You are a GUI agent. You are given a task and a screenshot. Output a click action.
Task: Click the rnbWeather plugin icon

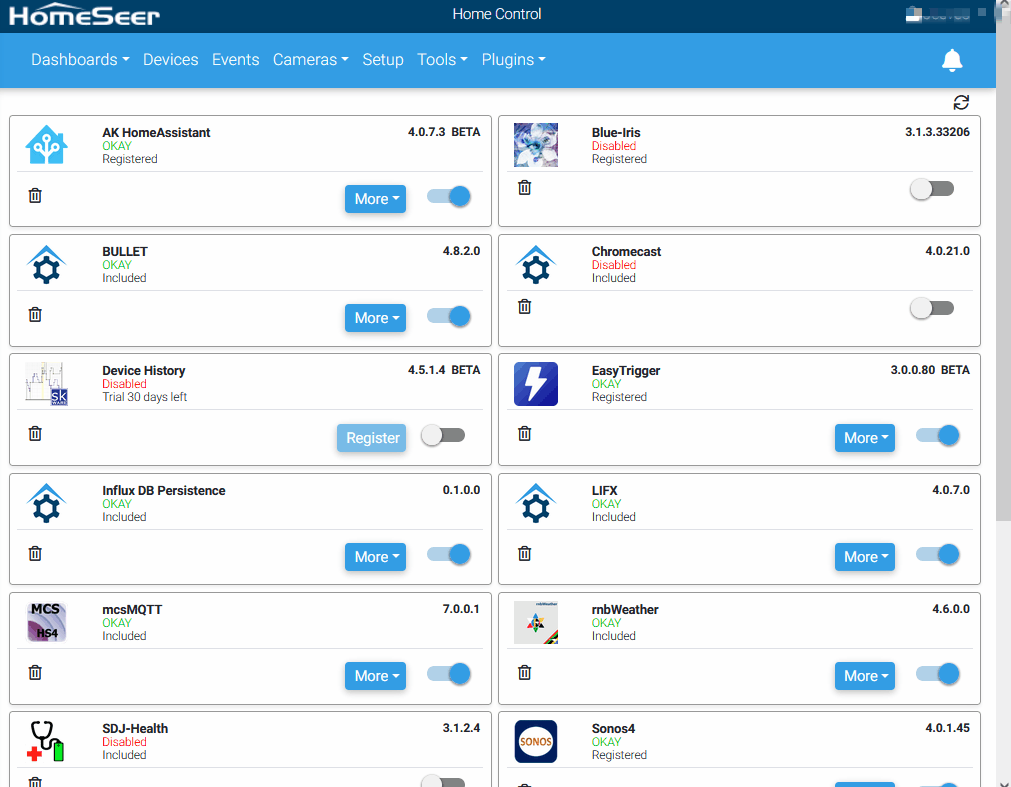(536, 623)
